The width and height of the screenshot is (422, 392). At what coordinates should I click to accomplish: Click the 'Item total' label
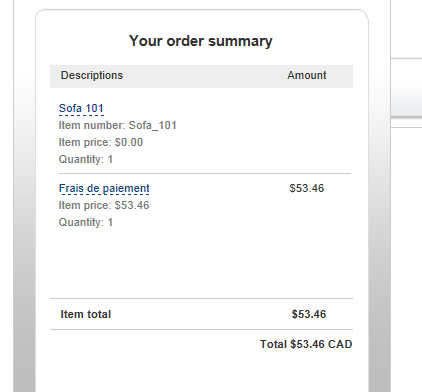click(x=86, y=314)
